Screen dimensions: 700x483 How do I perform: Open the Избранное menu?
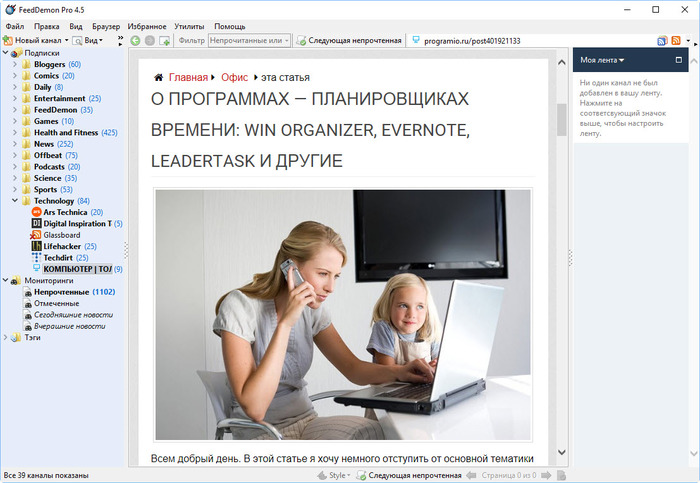point(147,26)
